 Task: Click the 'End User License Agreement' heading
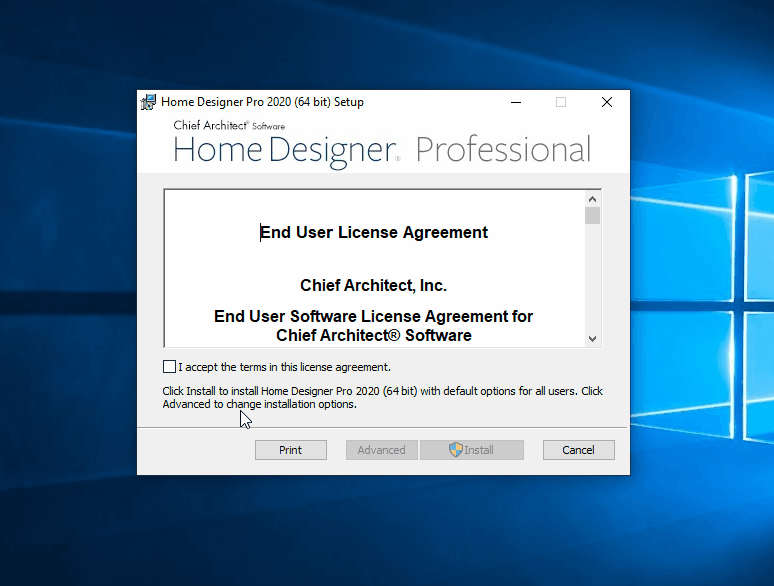click(x=374, y=232)
